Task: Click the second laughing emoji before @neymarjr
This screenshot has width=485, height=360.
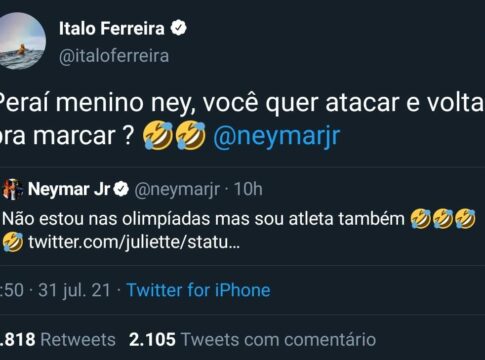Action: [x=191, y=135]
